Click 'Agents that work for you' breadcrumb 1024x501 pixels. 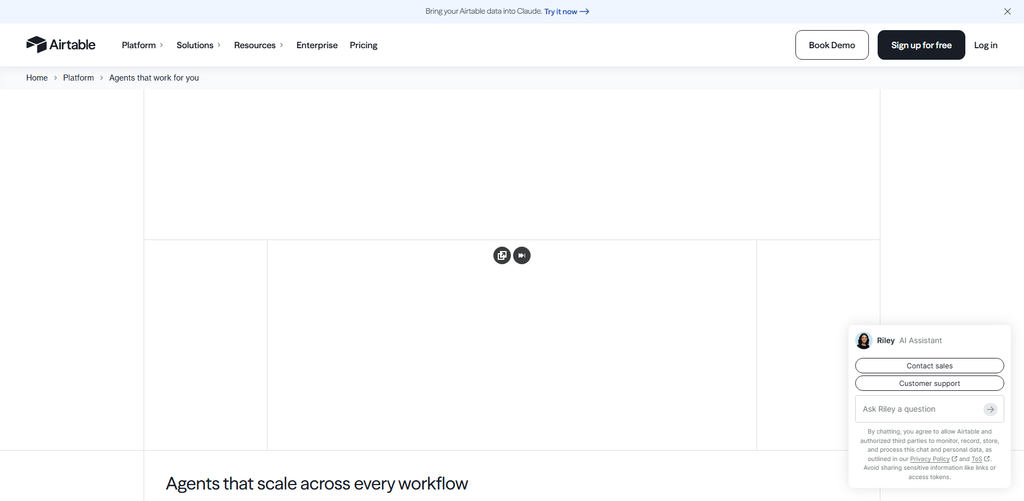coord(154,78)
